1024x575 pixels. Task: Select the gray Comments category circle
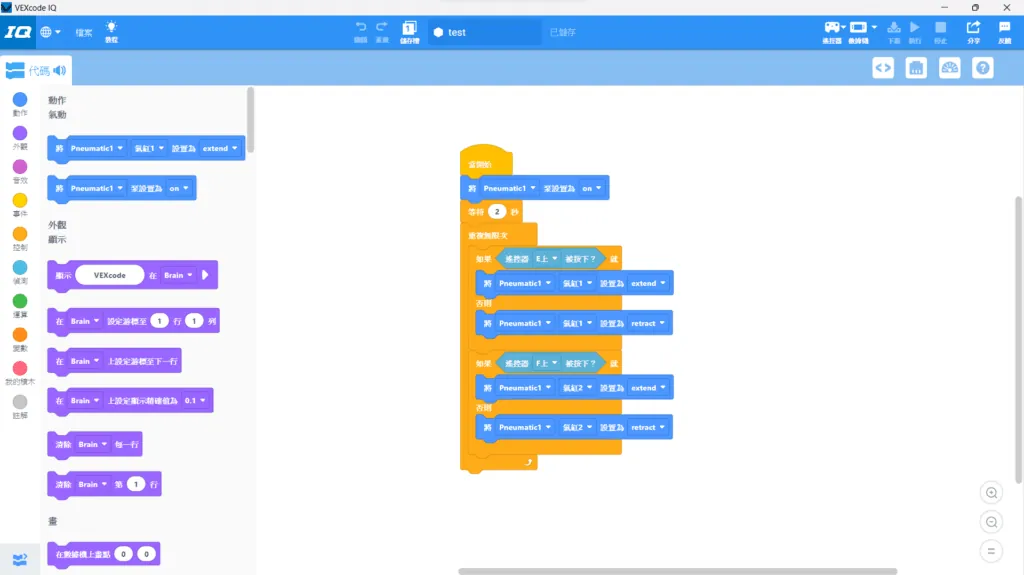tap(20, 402)
